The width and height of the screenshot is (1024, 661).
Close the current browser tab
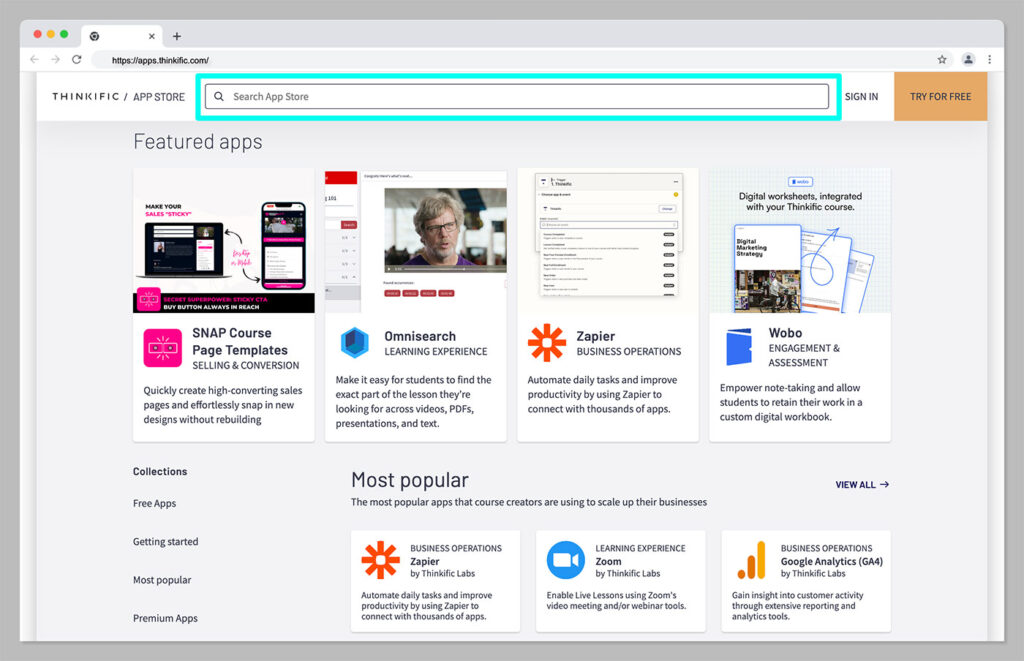point(152,37)
